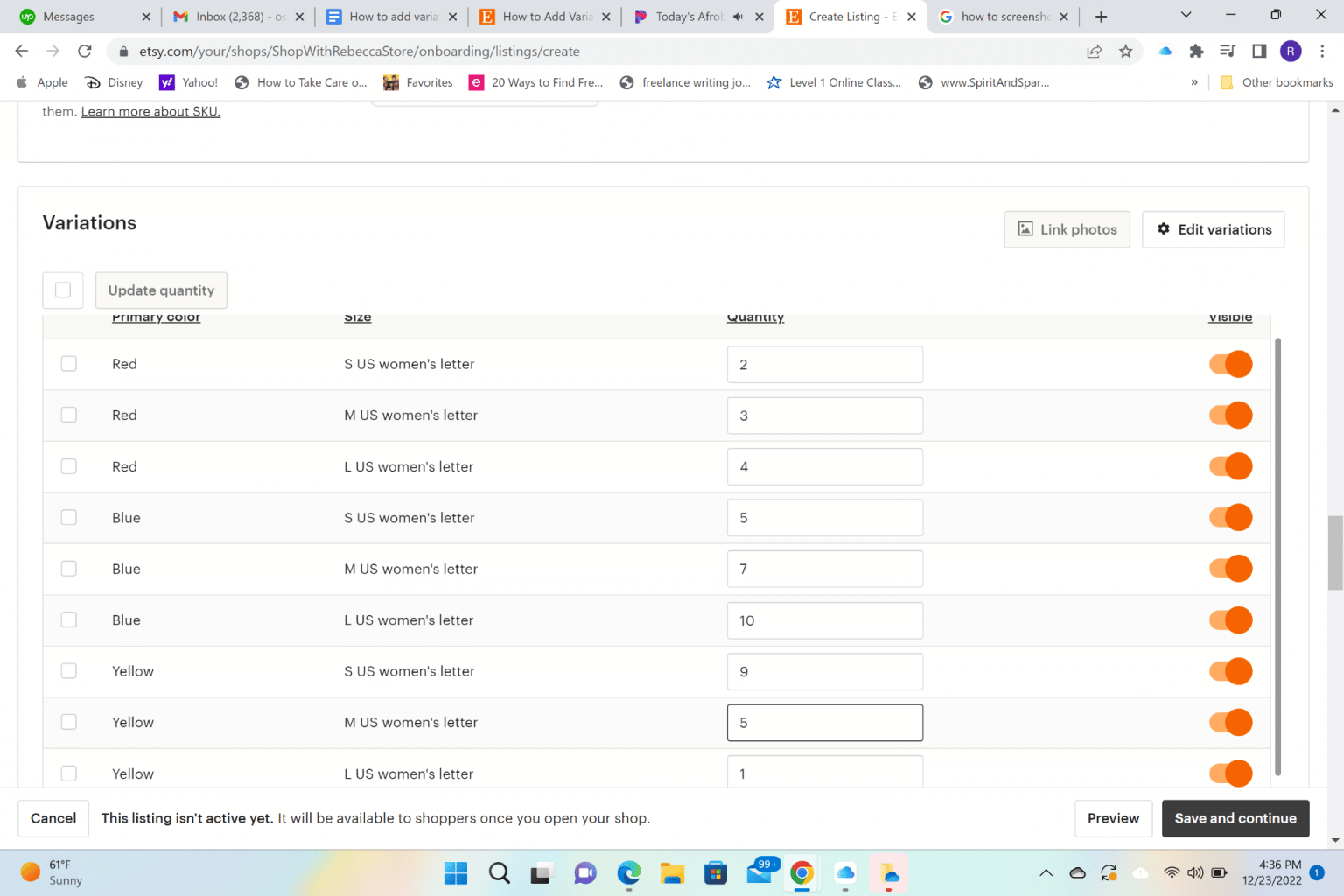Click Save and continue
This screenshot has width=1344, height=896.
(1235, 818)
